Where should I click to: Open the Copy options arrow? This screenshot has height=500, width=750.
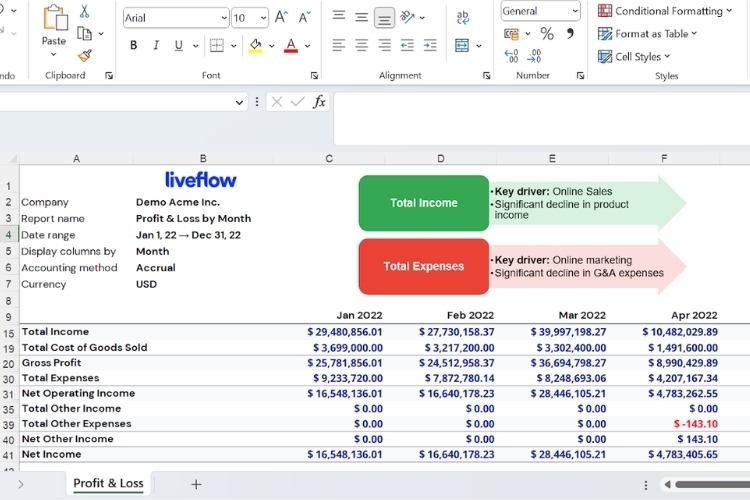tap(101, 33)
